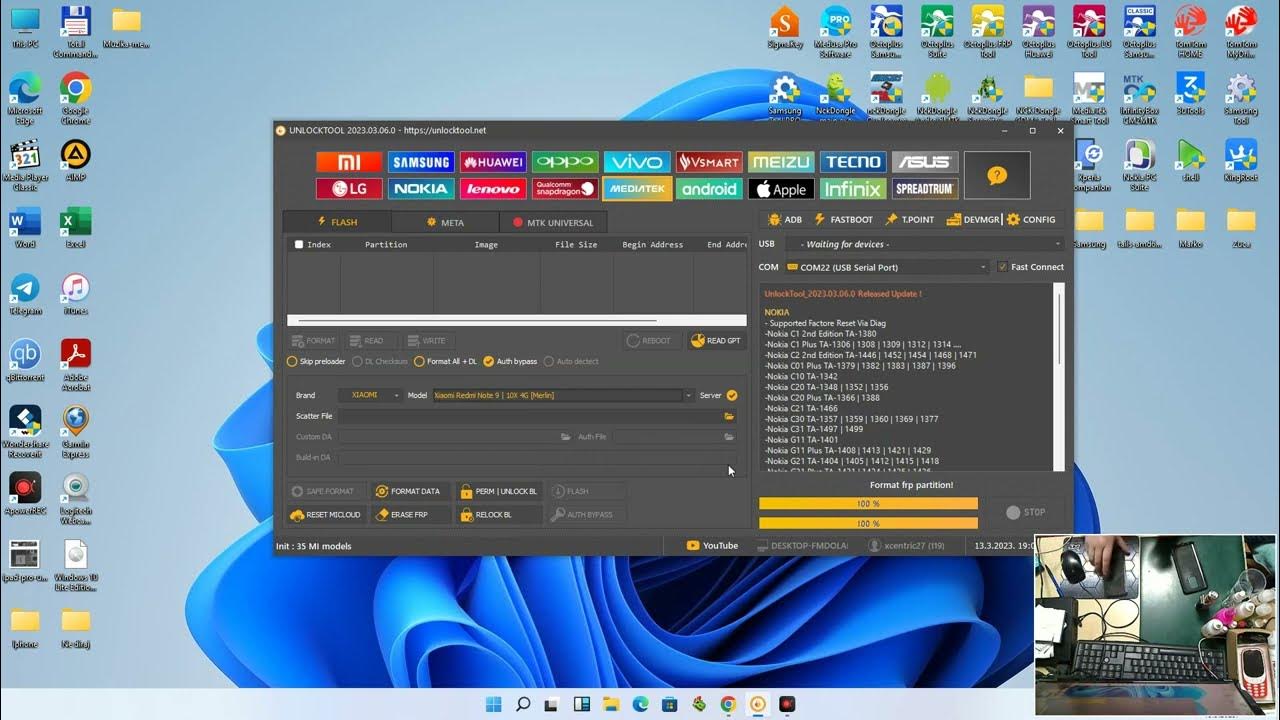Select the Vivo brand logo
The width and height of the screenshot is (1280, 720).
[637, 162]
